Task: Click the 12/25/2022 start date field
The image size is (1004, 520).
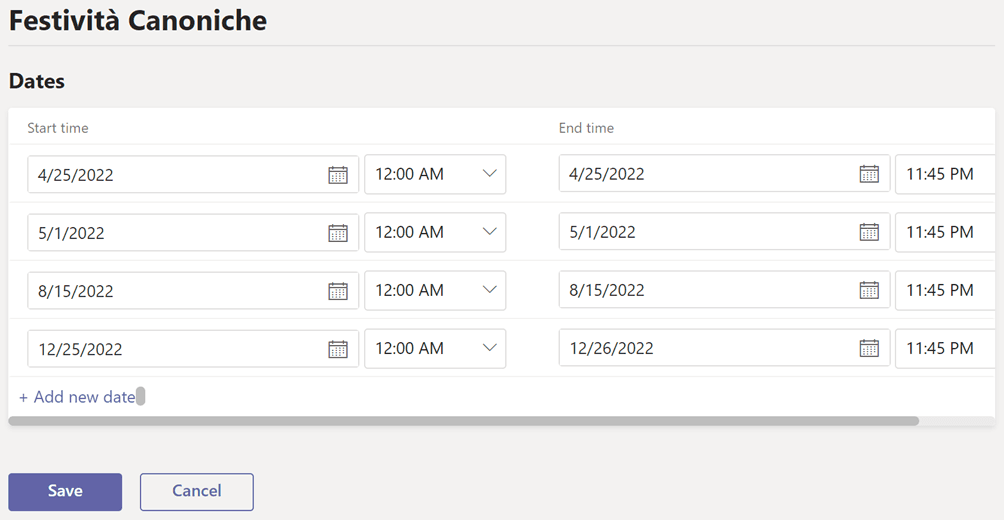Action: point(193,349)
